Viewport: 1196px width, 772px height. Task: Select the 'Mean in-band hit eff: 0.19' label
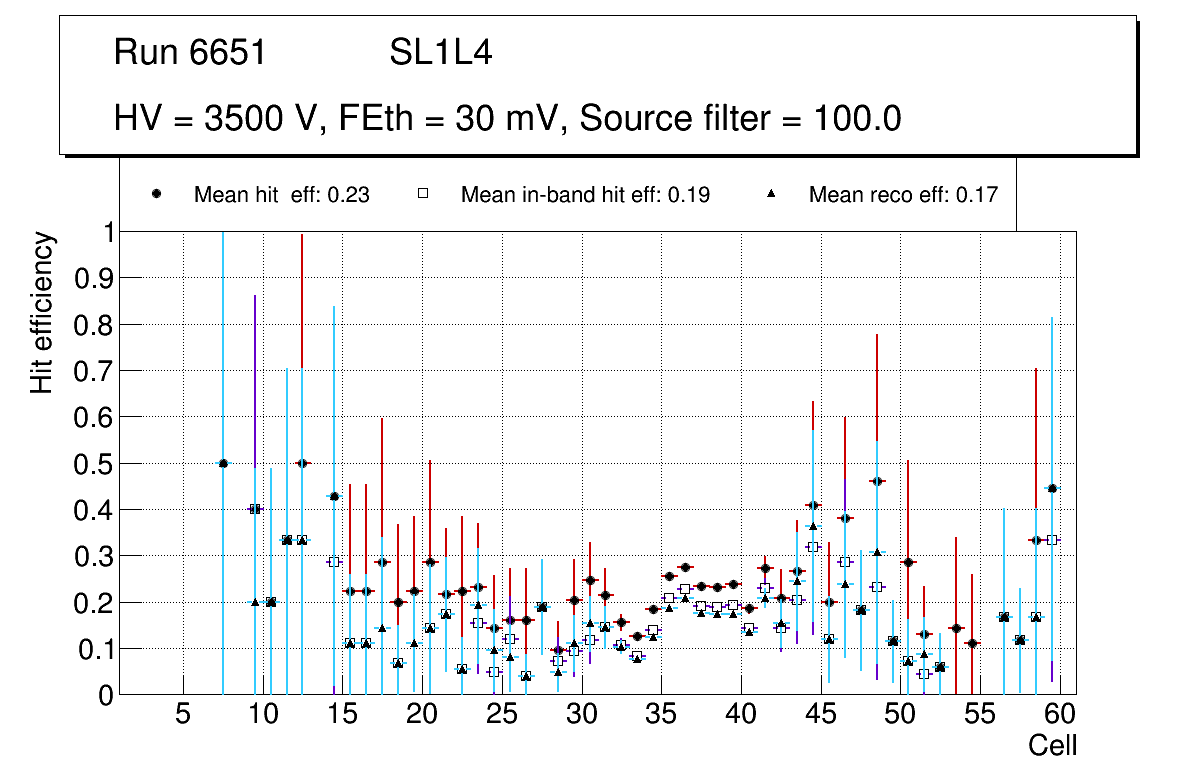click(585, 195)
